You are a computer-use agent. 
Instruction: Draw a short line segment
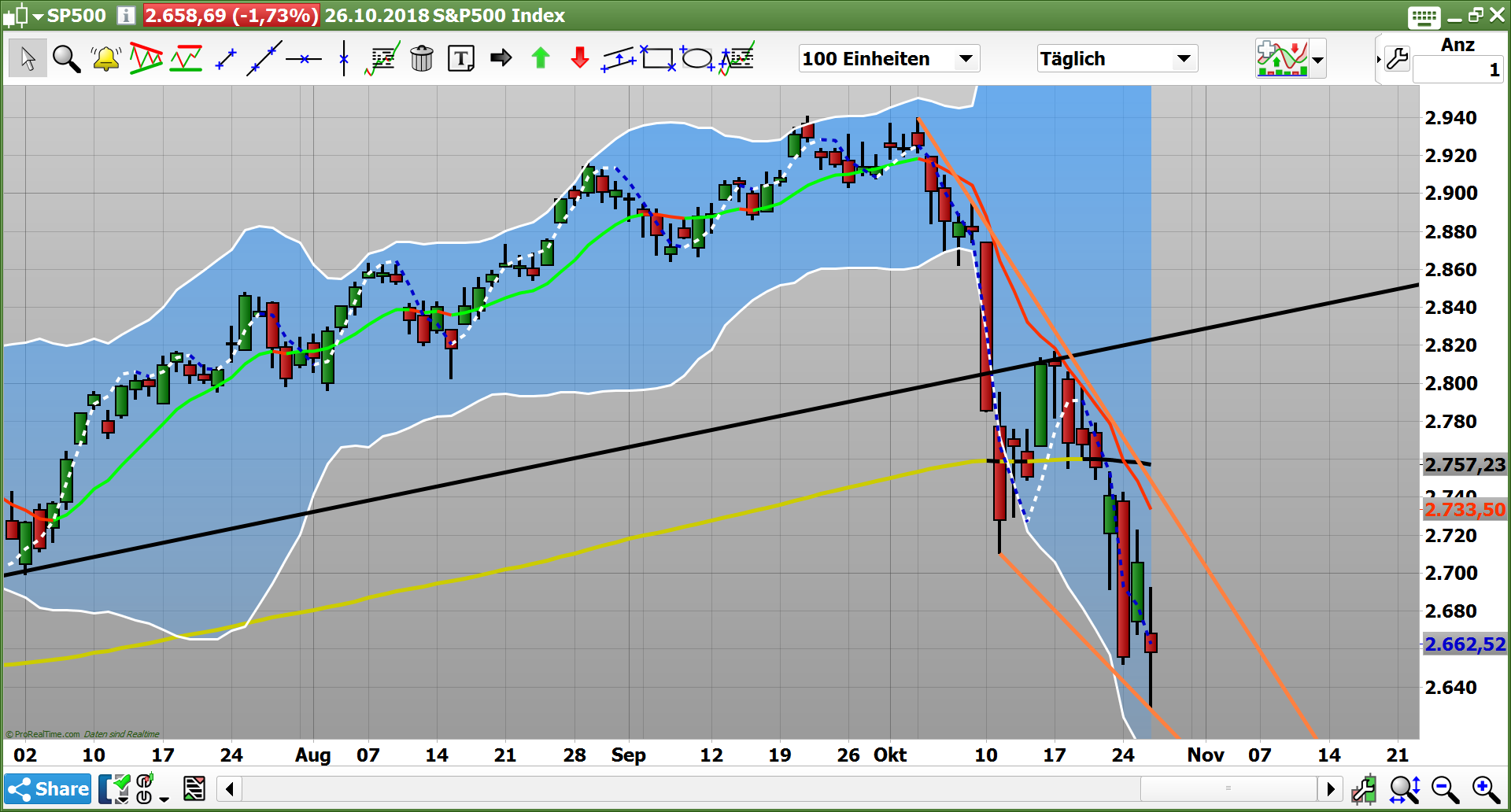[x=225, y=58]
